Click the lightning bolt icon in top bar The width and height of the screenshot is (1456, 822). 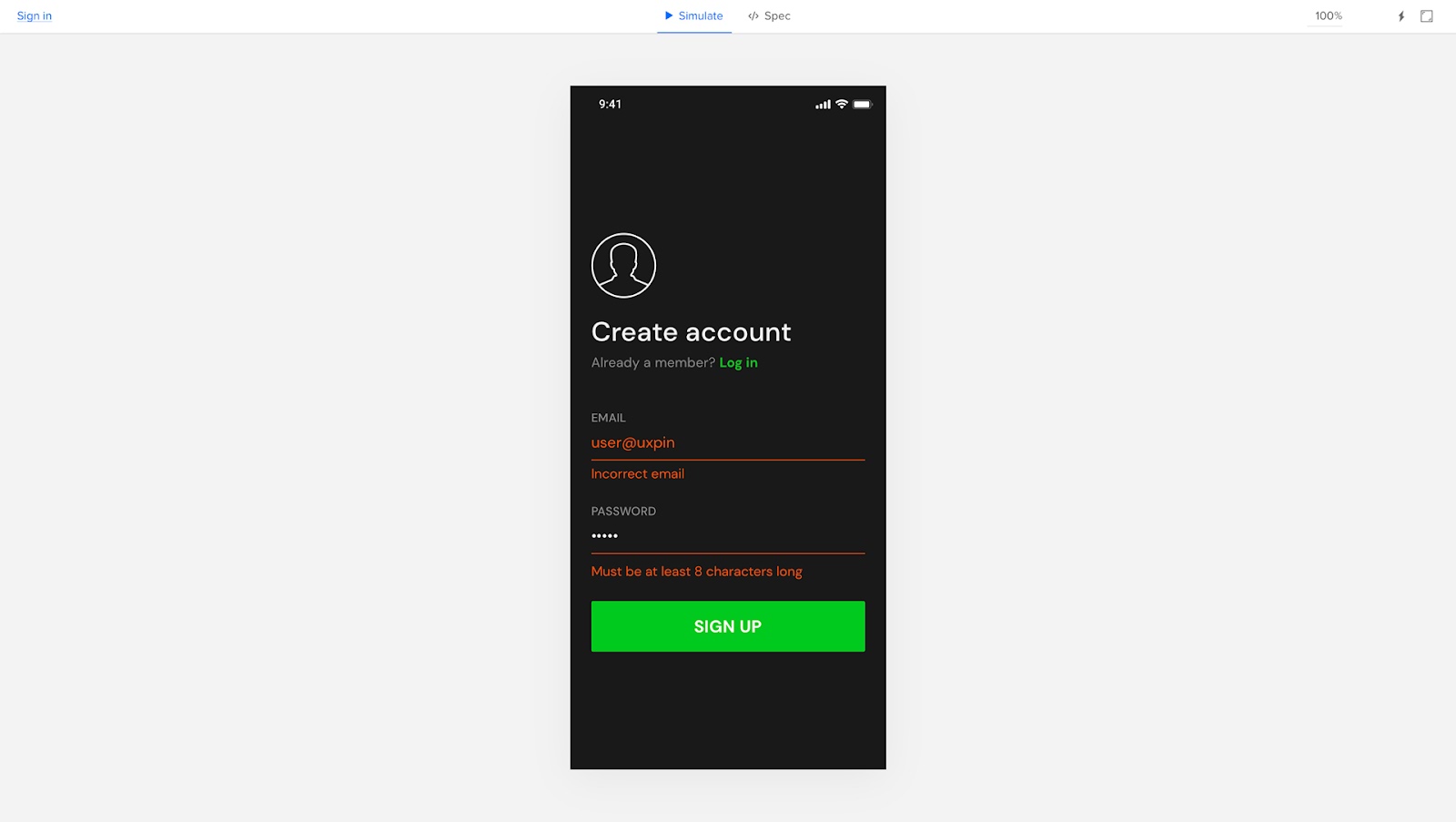click(1401, 16)
